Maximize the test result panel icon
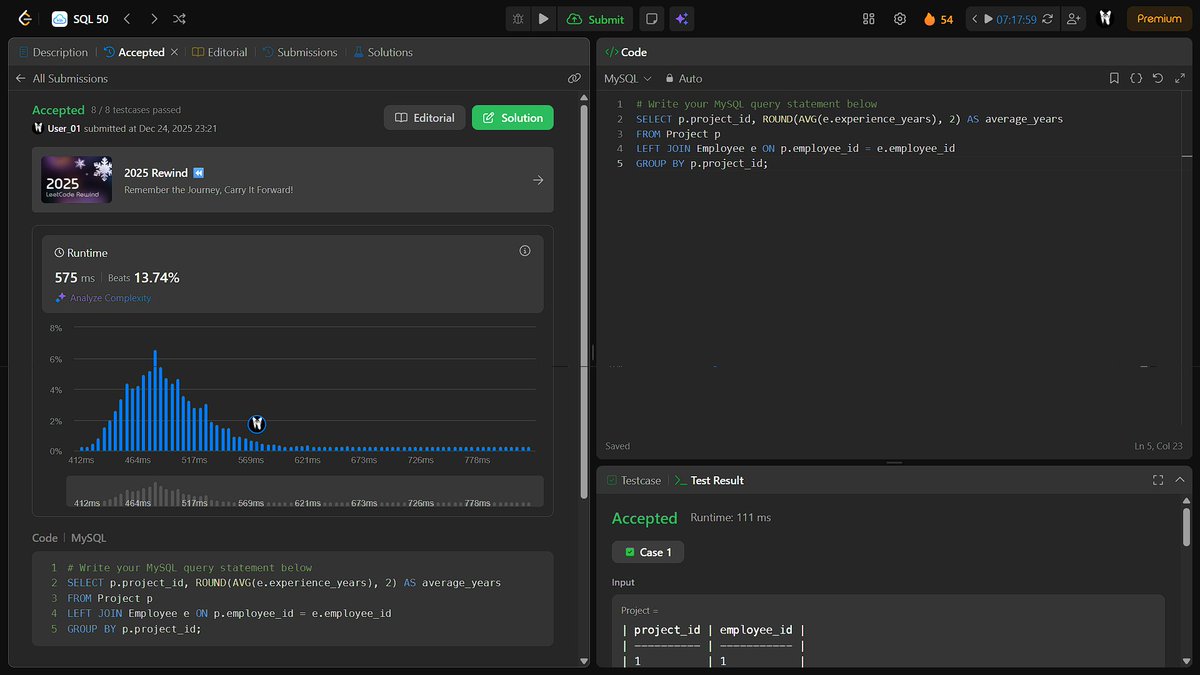Viewport: 1200px width, 675px height. point(1158,480)
